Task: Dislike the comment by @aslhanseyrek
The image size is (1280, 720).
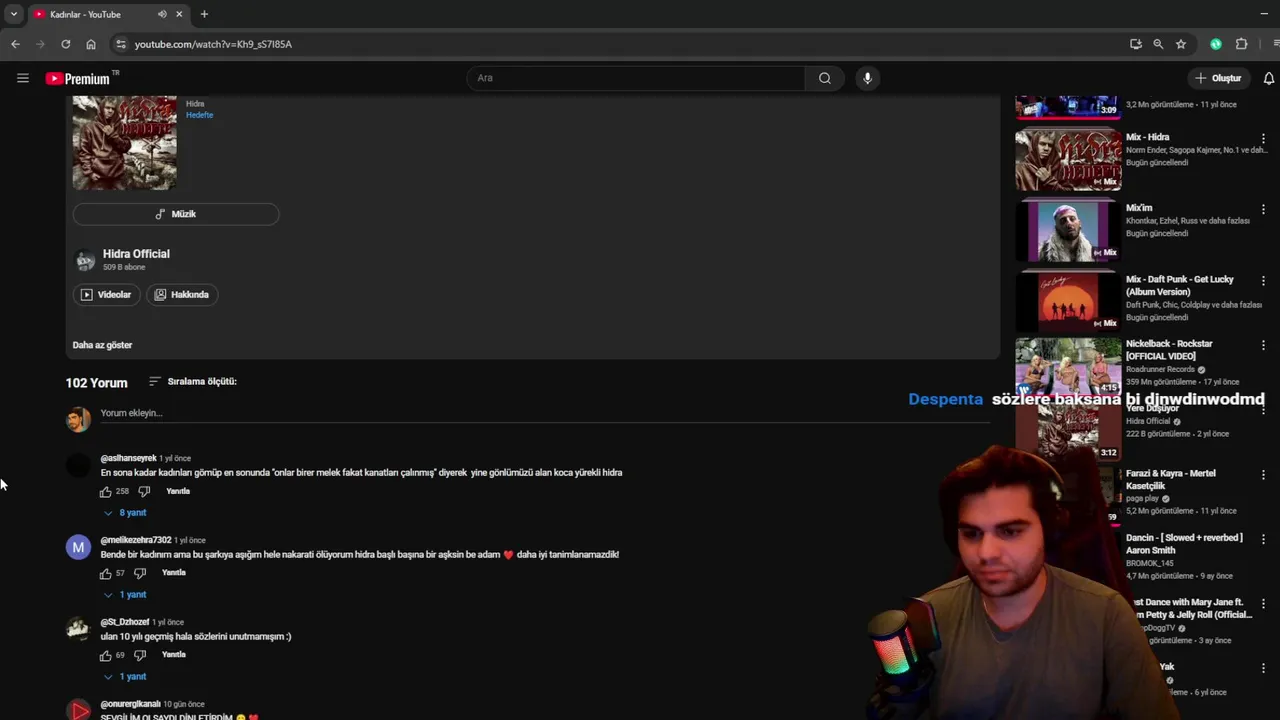Action: click(x=144, y=492)
